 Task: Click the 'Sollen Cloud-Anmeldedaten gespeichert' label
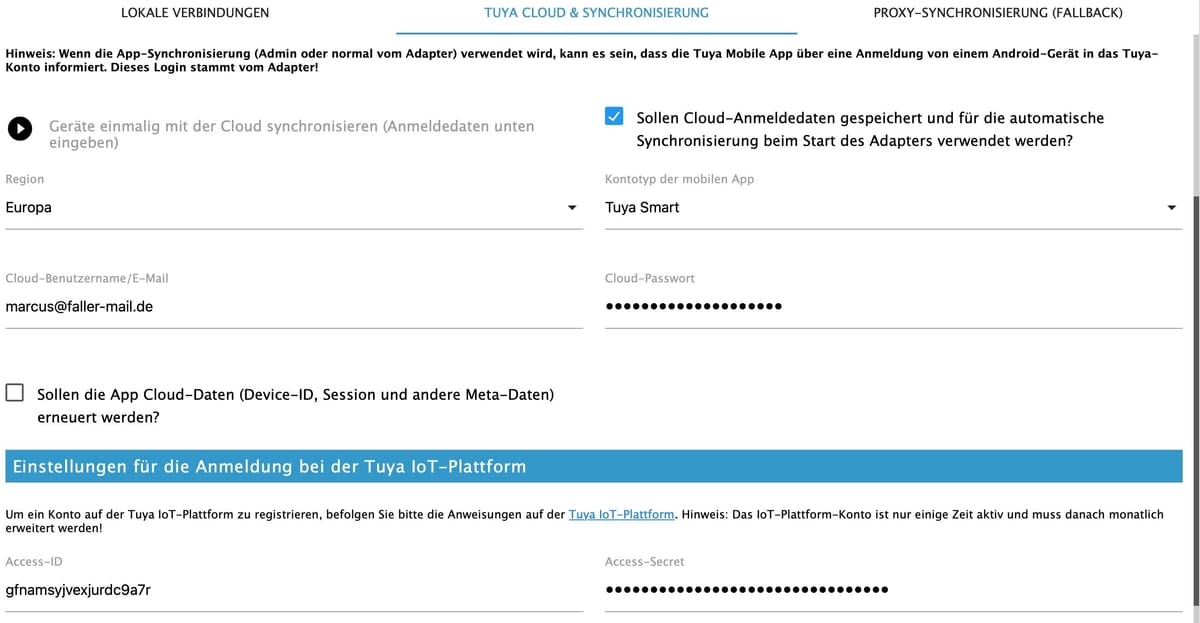point(870,129)
